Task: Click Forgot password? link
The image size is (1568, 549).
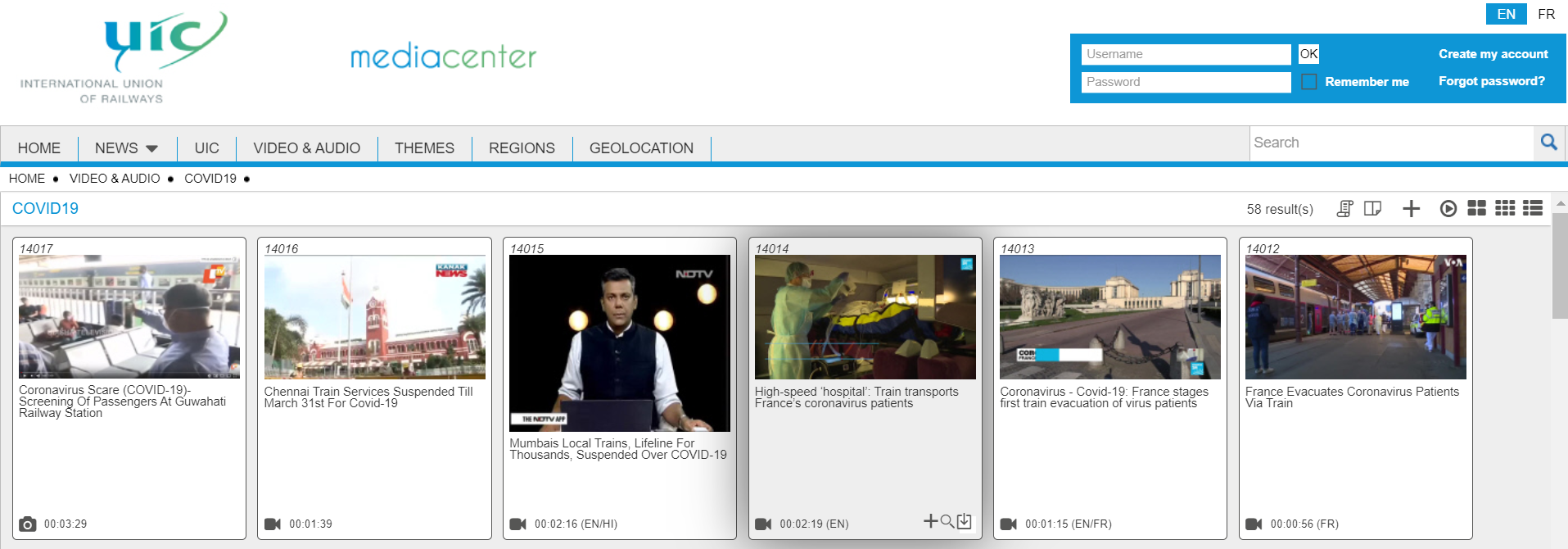Action: (x=1492, y=81)
